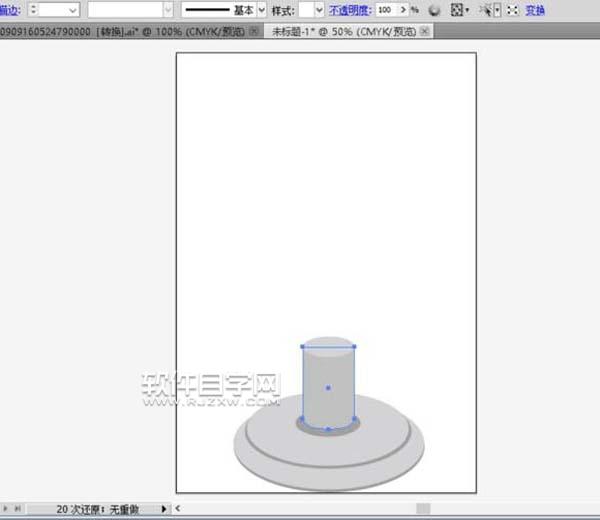Open the 变换 (Transform) panel link
The image size is (600, 520).
tap(535, 9)
